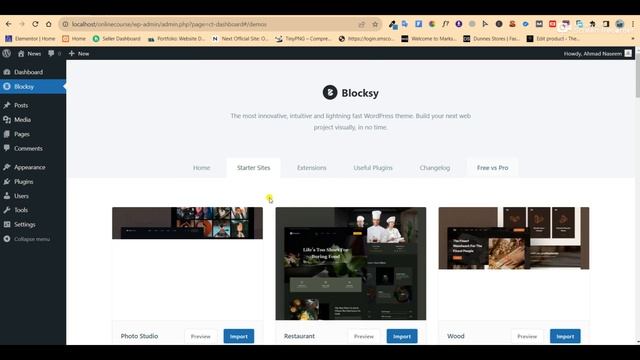
Task: Open the Dunnes Stores bookmark
Action: [x=491, y=38]
